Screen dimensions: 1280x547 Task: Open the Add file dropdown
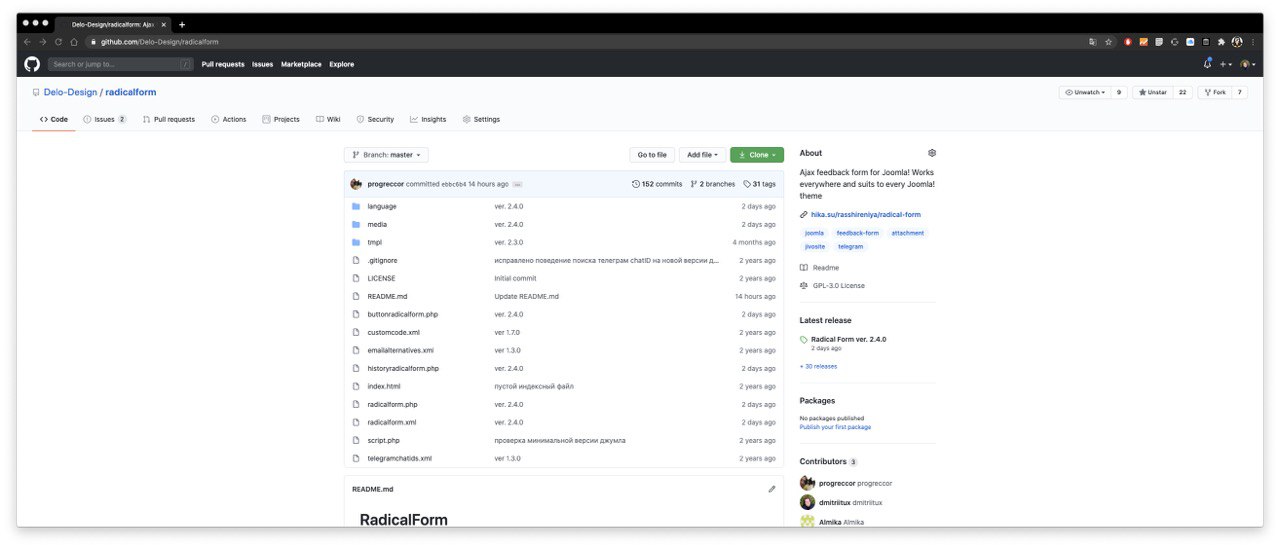[x=702, y=155]
